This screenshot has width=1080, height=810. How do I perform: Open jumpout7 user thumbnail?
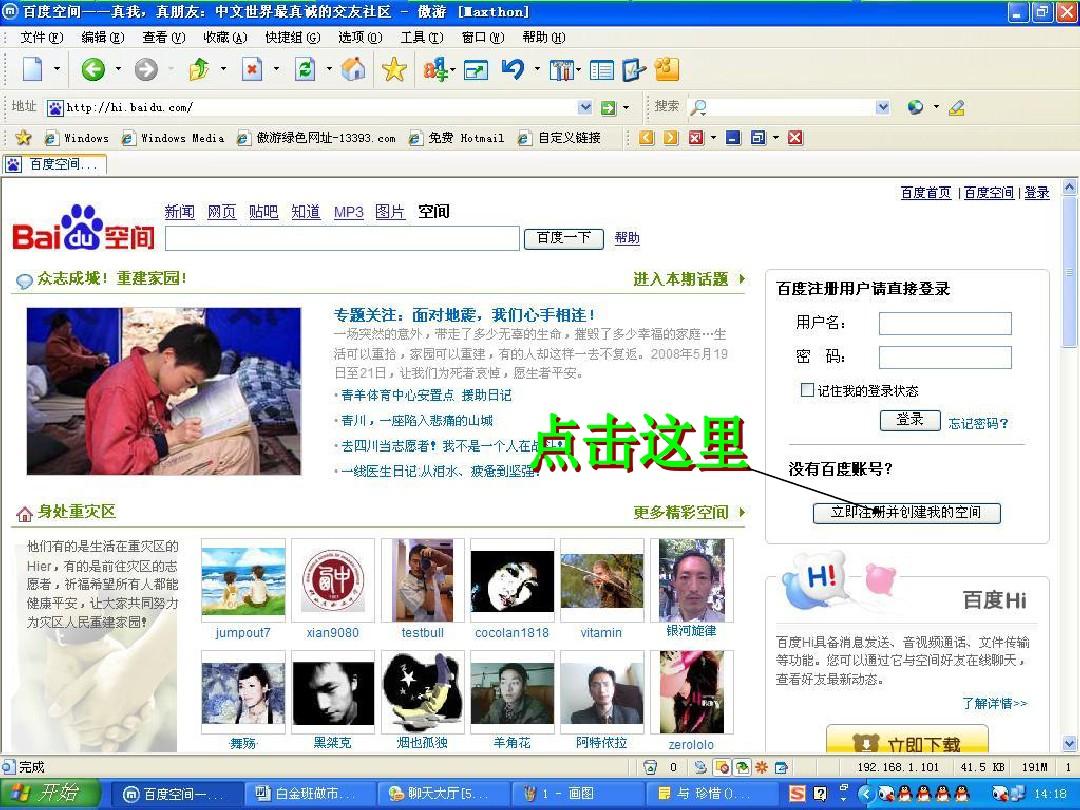pyautogui.click(x=243, y=581)
